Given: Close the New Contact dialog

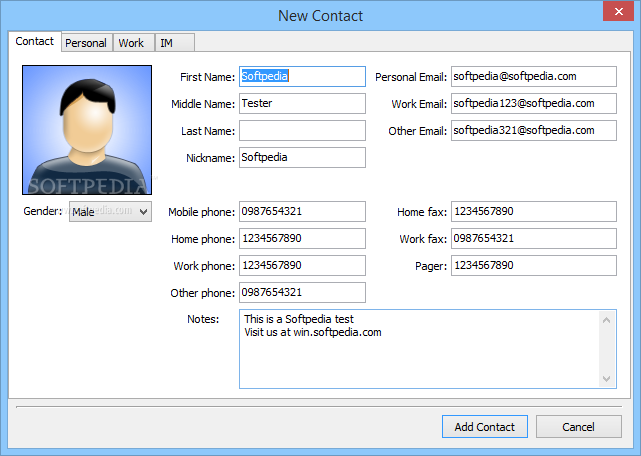Looking at the screenshot, I should tap(619, 11).
